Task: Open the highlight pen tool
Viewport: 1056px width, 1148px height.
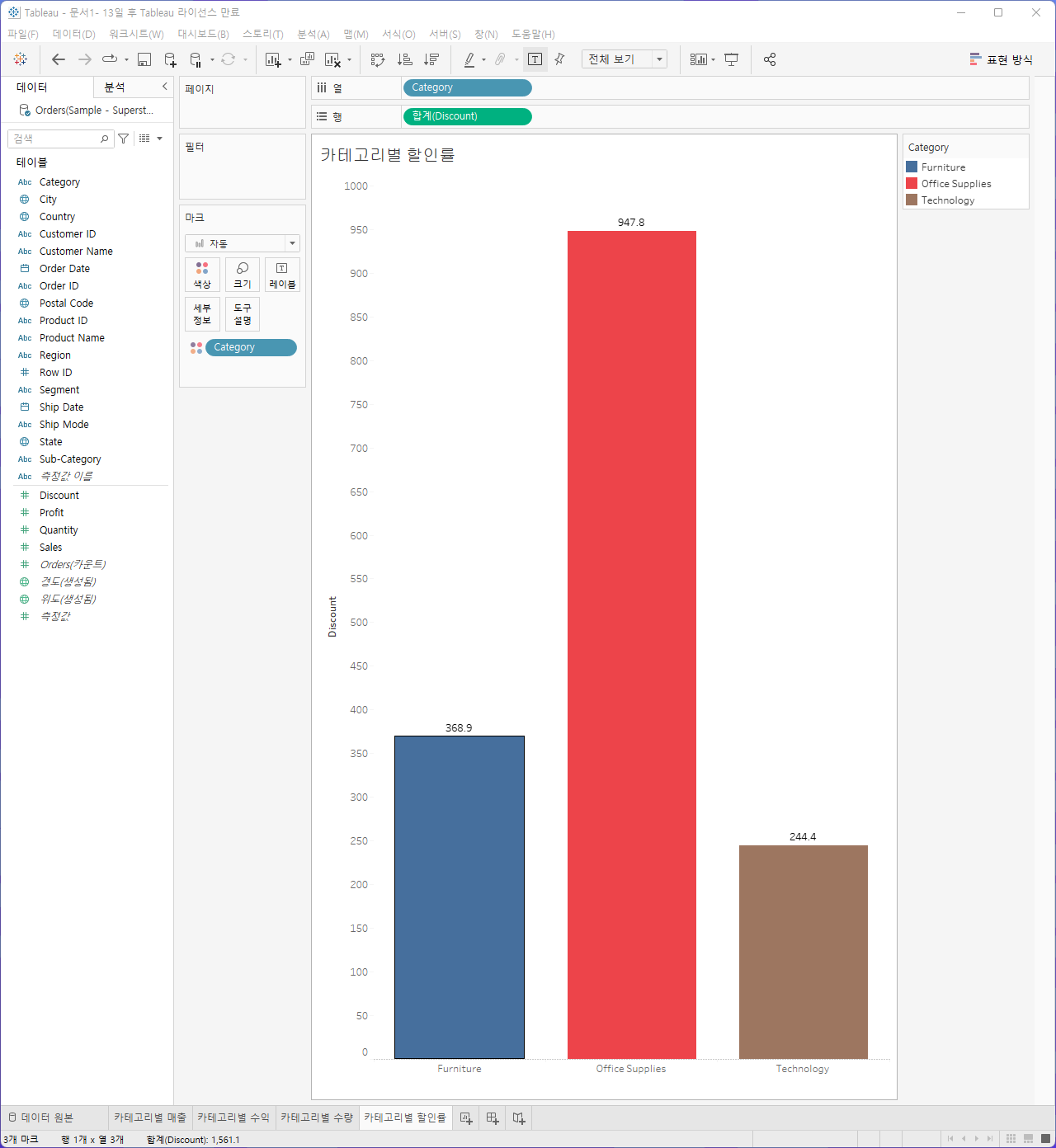Action: coord(469,59)
